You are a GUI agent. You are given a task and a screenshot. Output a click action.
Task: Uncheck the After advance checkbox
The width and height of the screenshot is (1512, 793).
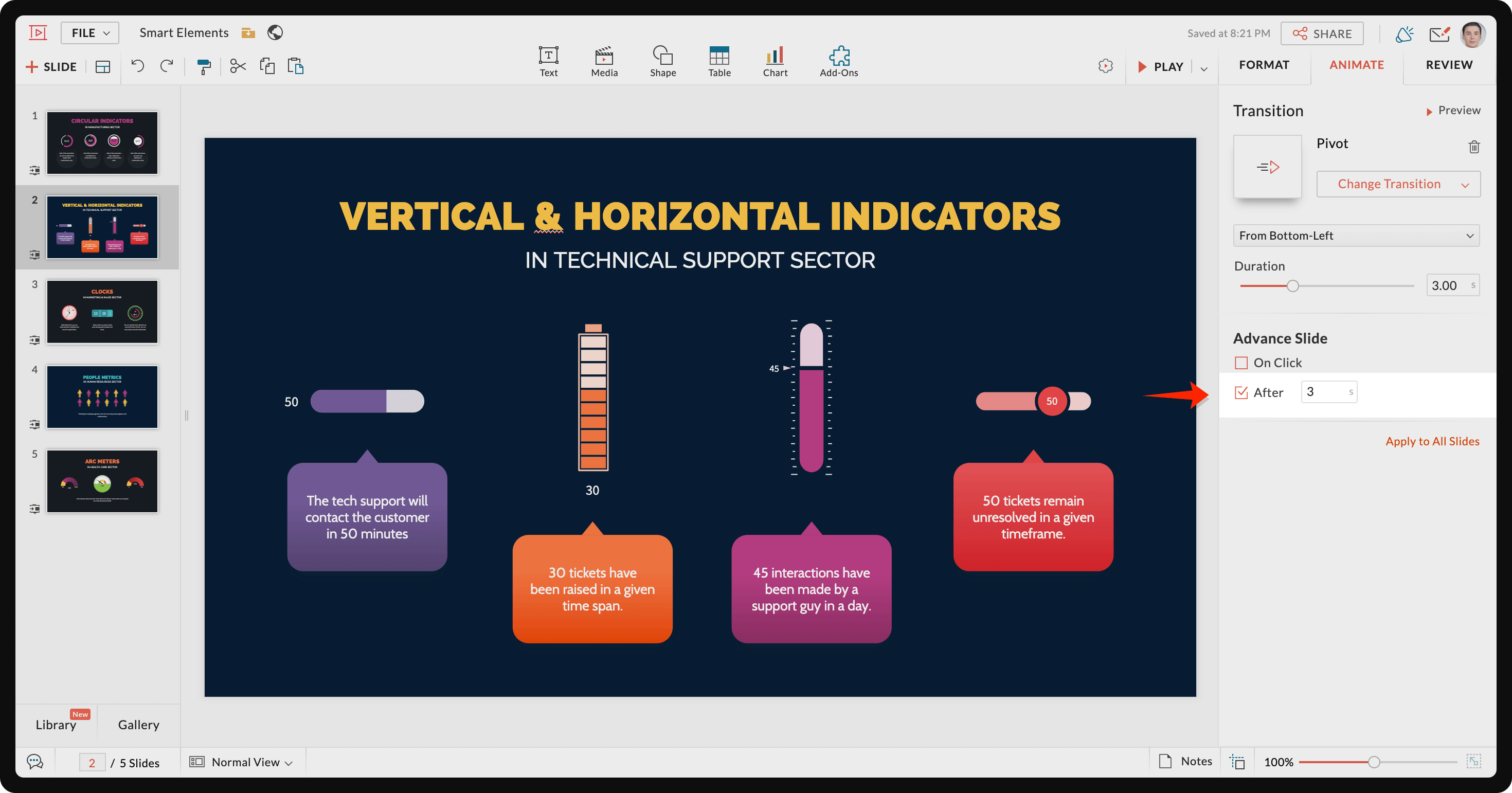click(1241, 392)
